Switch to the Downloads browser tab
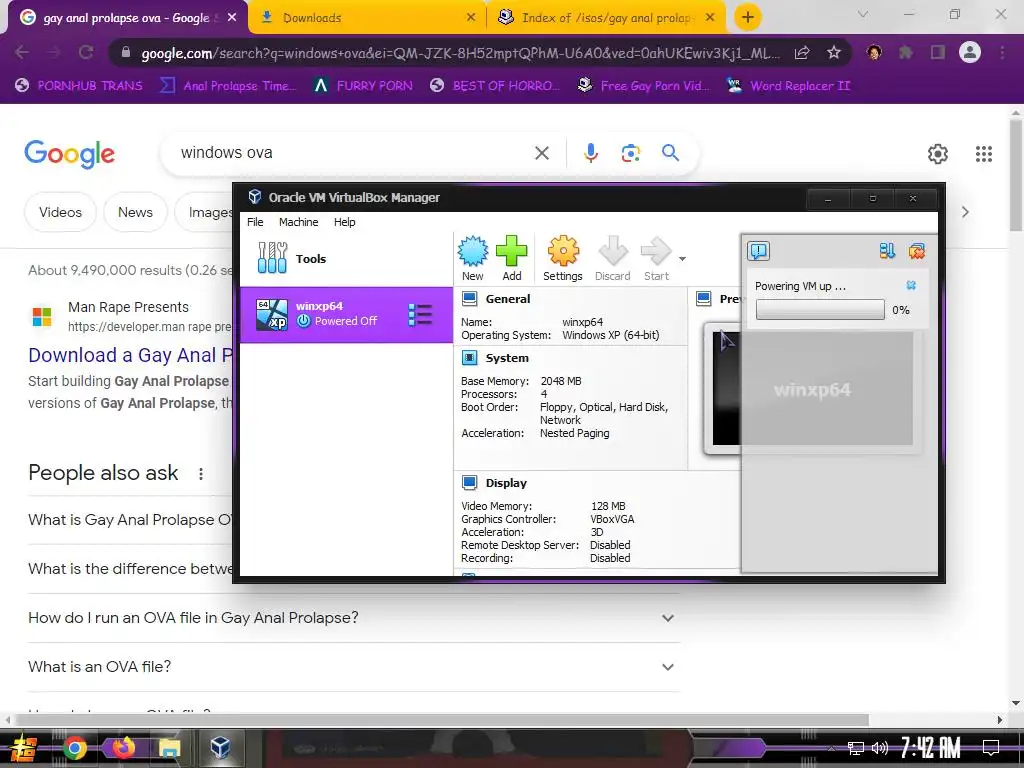The image size is (1024, 768). click(x=367, y=18)
